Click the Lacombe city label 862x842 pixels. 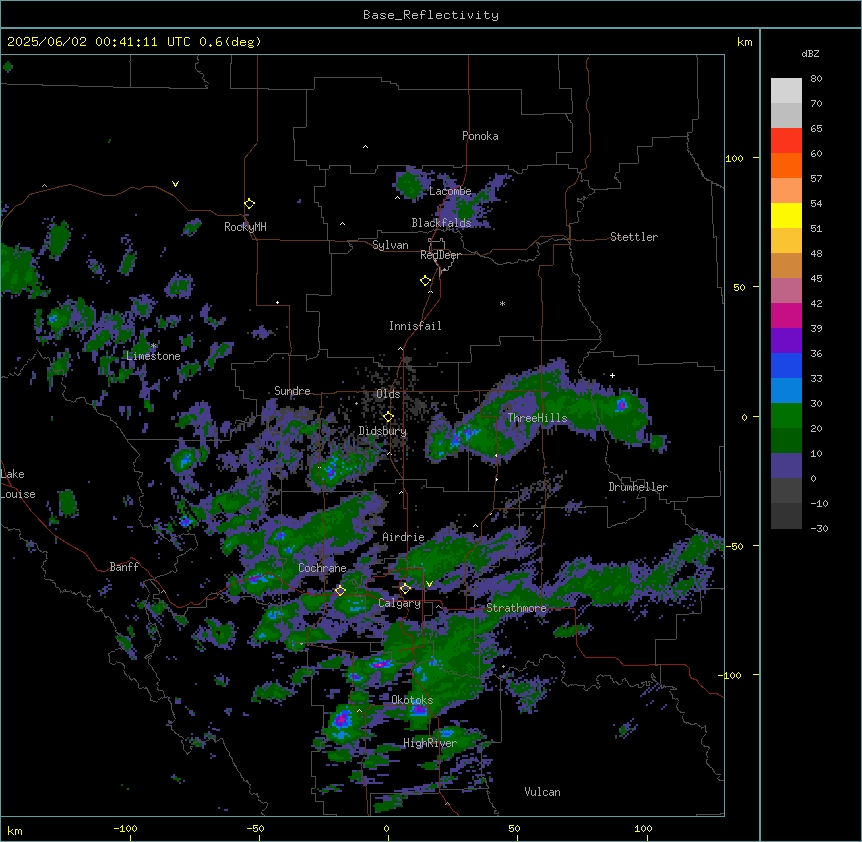point(450,191)
